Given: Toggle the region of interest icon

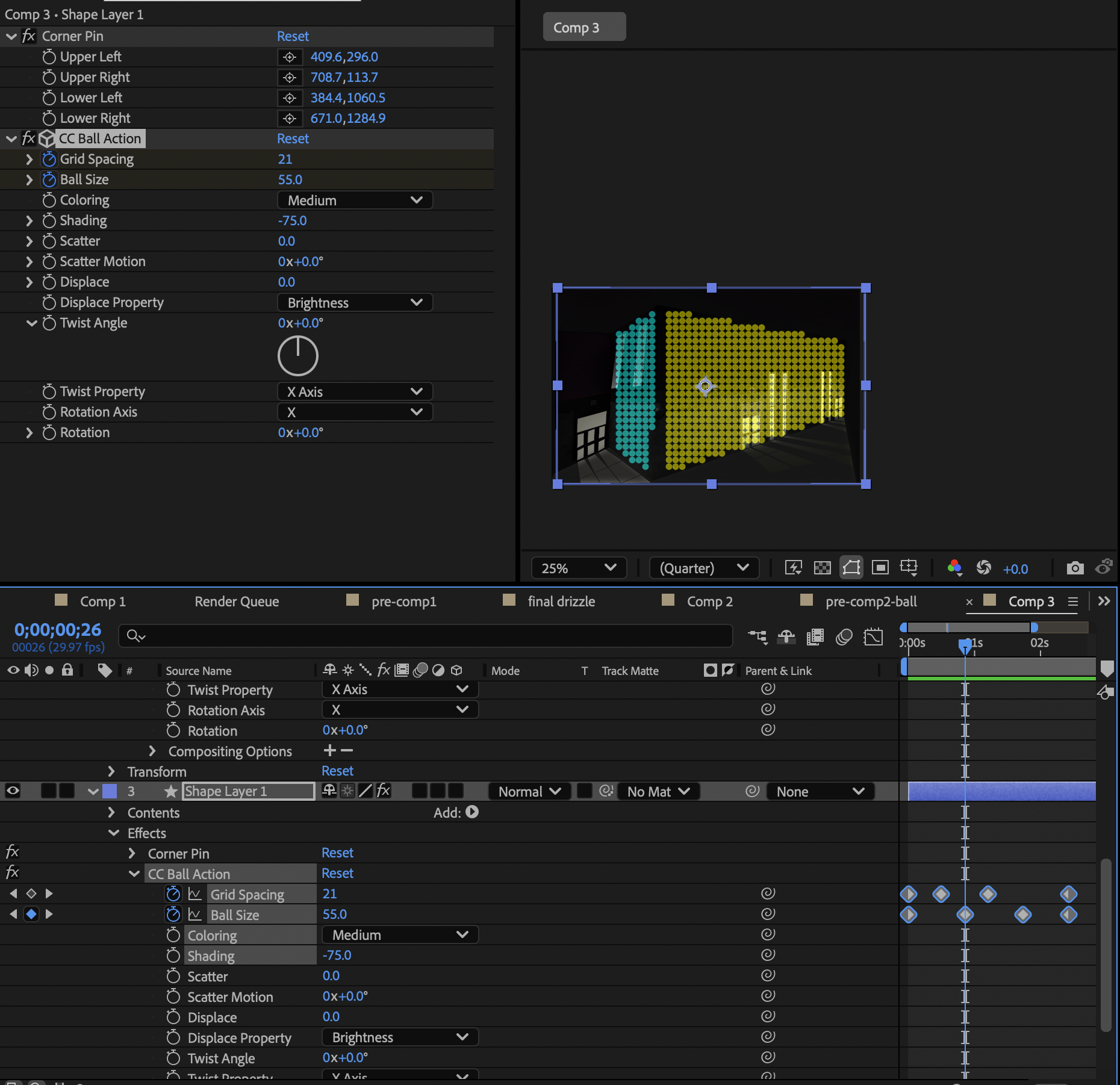Looking at the screenshot, I should click(880, 568).
